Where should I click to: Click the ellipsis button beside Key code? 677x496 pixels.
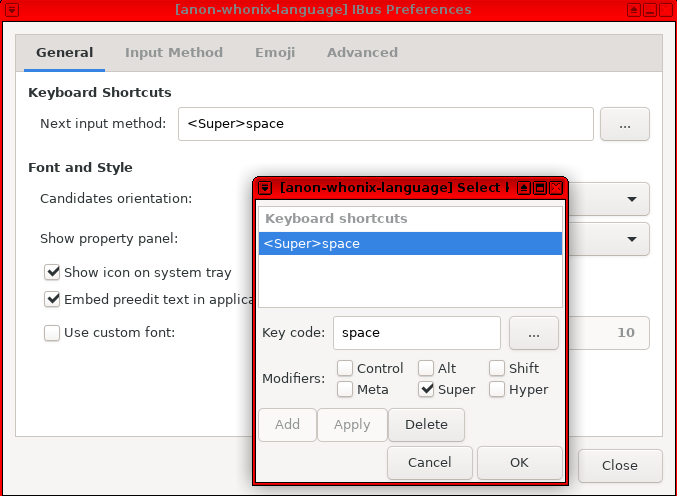tap(534, 332)
